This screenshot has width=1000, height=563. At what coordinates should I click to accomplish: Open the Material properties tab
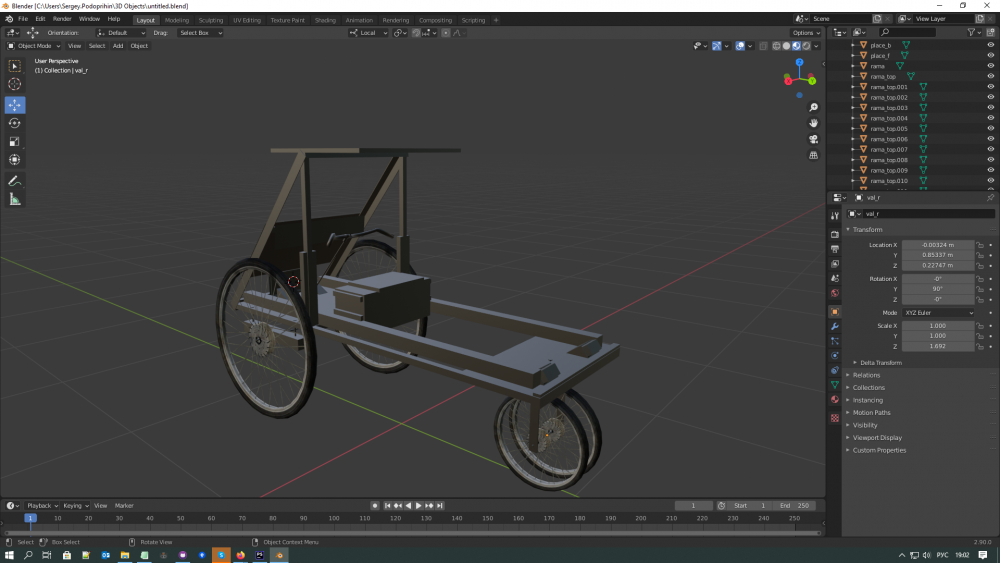[x=835, y=399]
